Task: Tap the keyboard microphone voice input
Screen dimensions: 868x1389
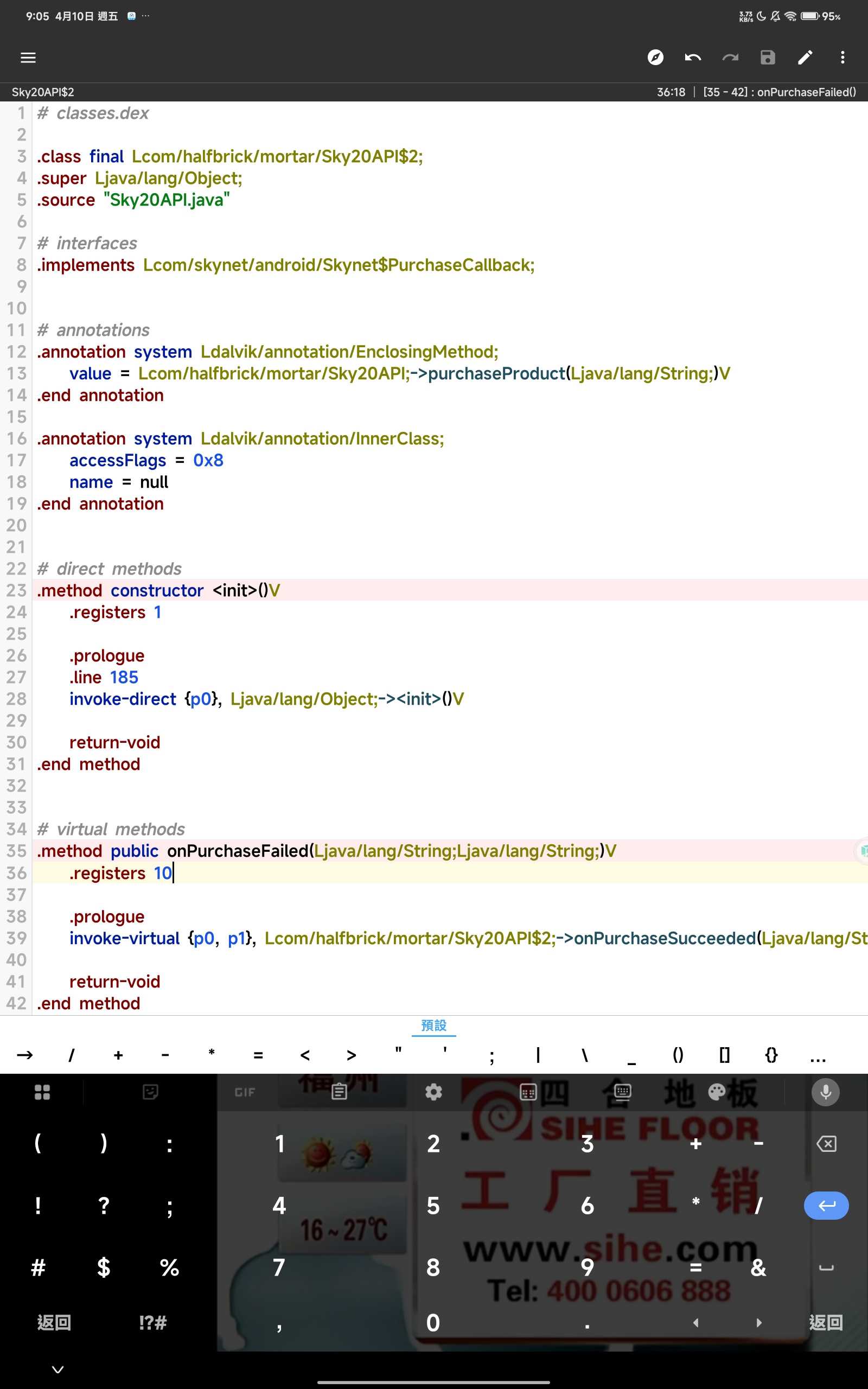Action: [x=826, y=1092]
